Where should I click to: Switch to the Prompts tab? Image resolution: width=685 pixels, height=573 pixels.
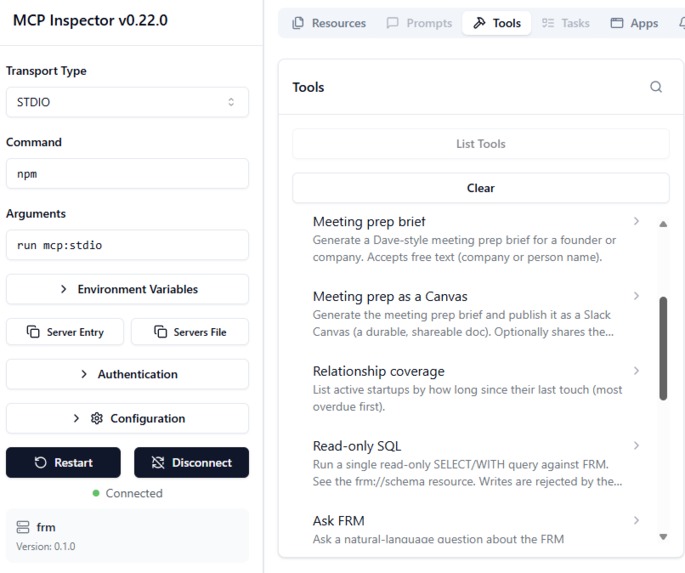pyautogui.click(x=419, y=23)
